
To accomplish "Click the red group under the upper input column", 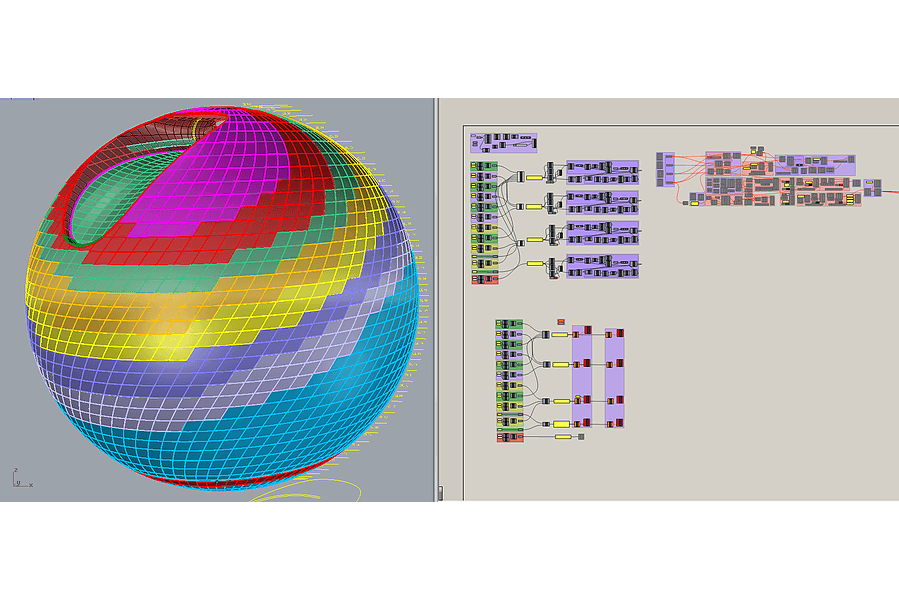I will (x=484, y=279).
